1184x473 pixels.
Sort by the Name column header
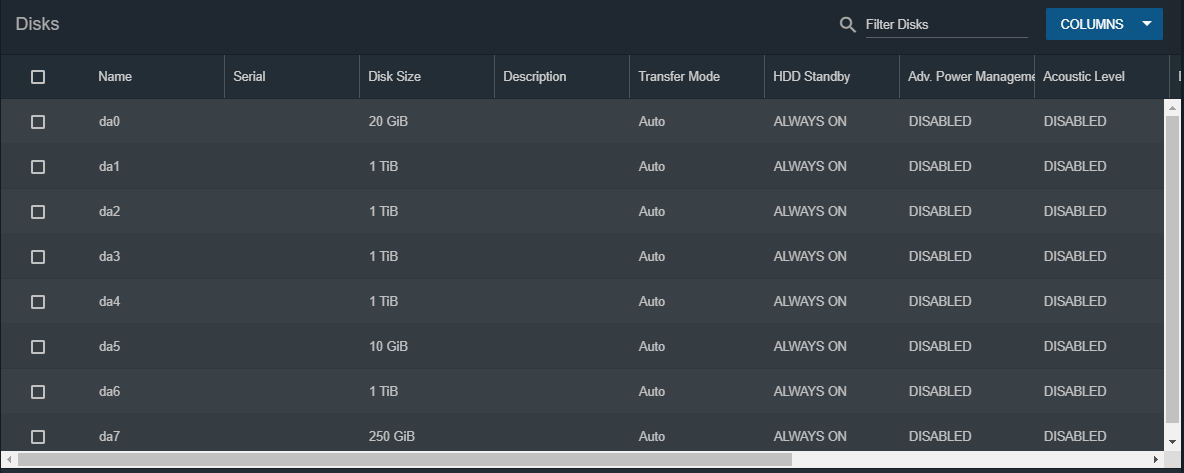coord(115,76)
